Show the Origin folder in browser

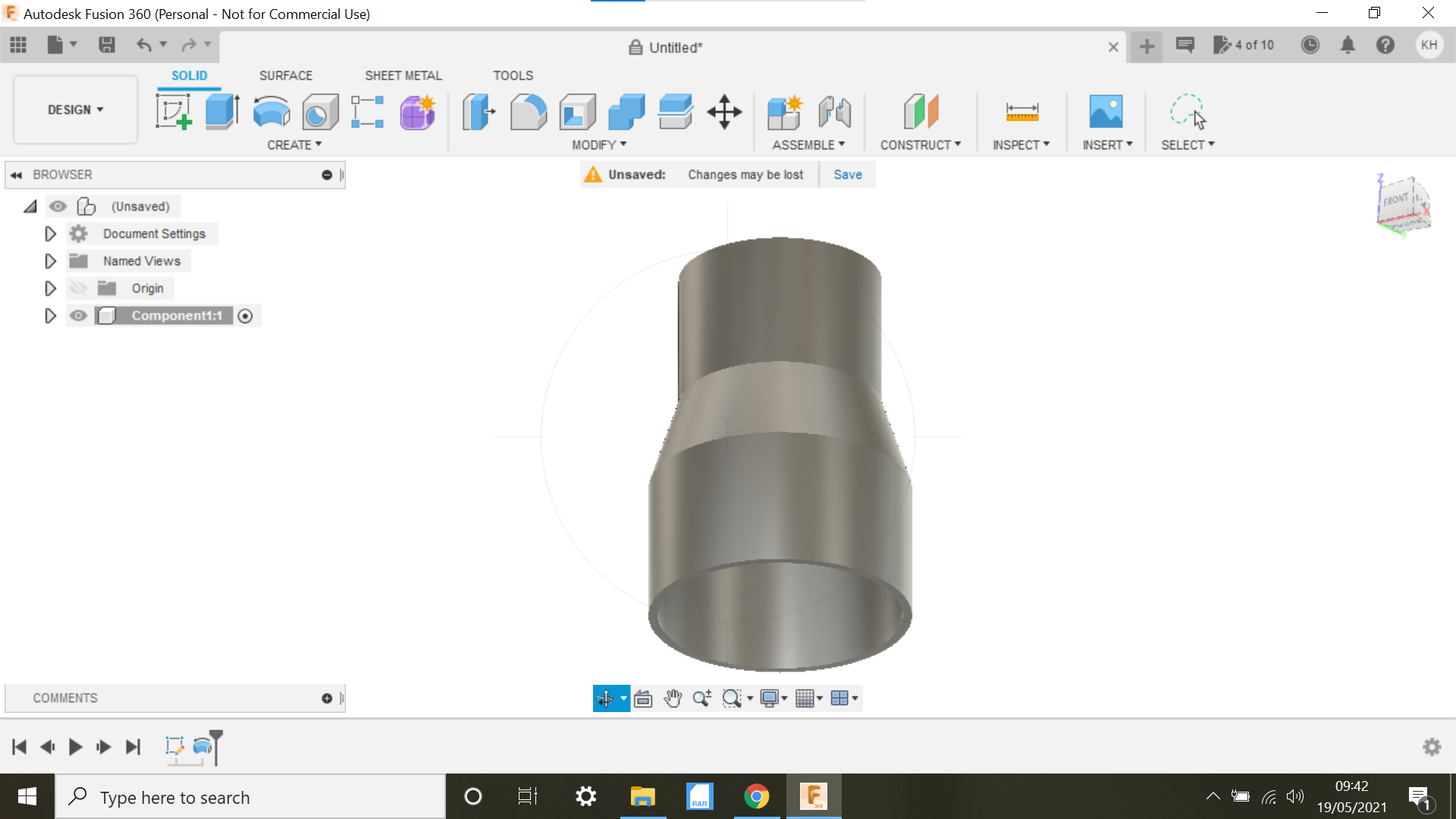pos(78,288)
